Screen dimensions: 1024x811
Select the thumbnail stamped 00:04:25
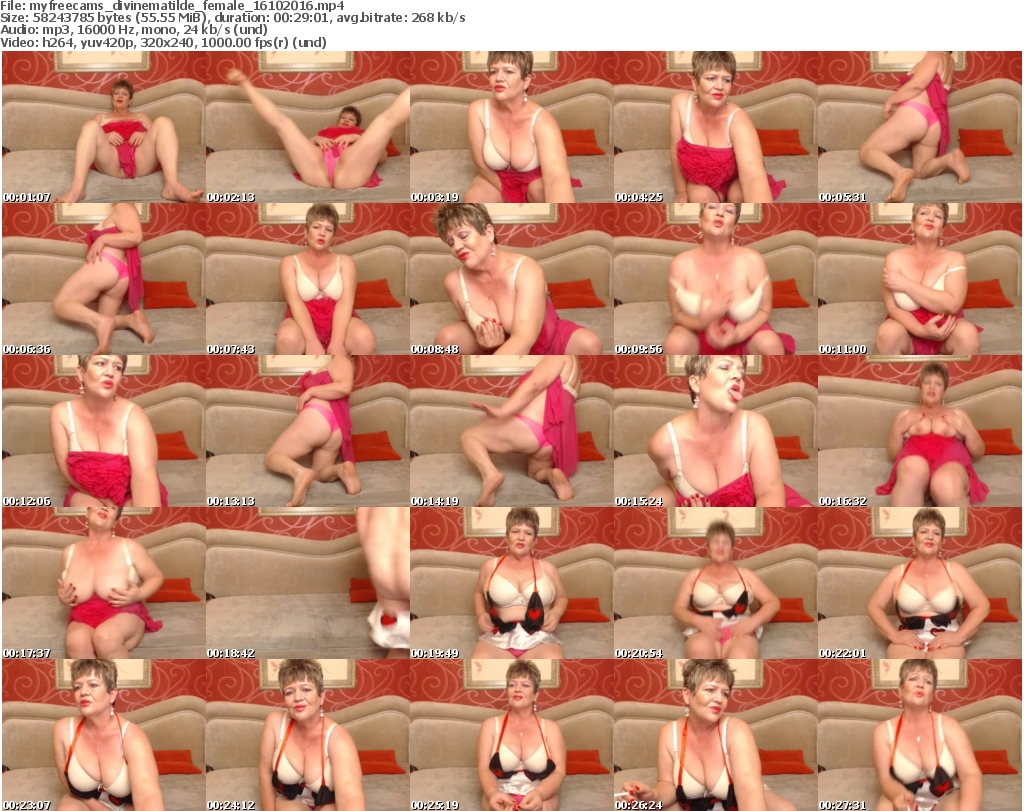tap(716, 127)
